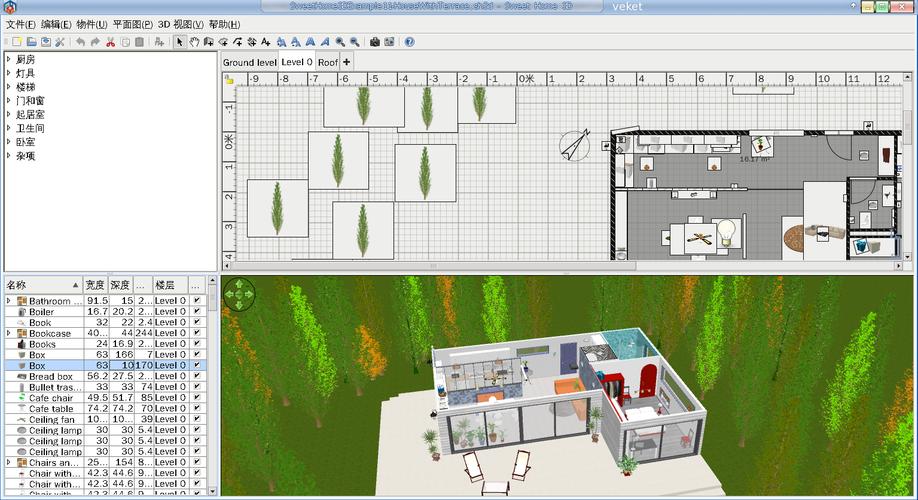Click the 3D view navigation arrows pad
Viewport: 918px width, 500px height.
pos(239,295)
